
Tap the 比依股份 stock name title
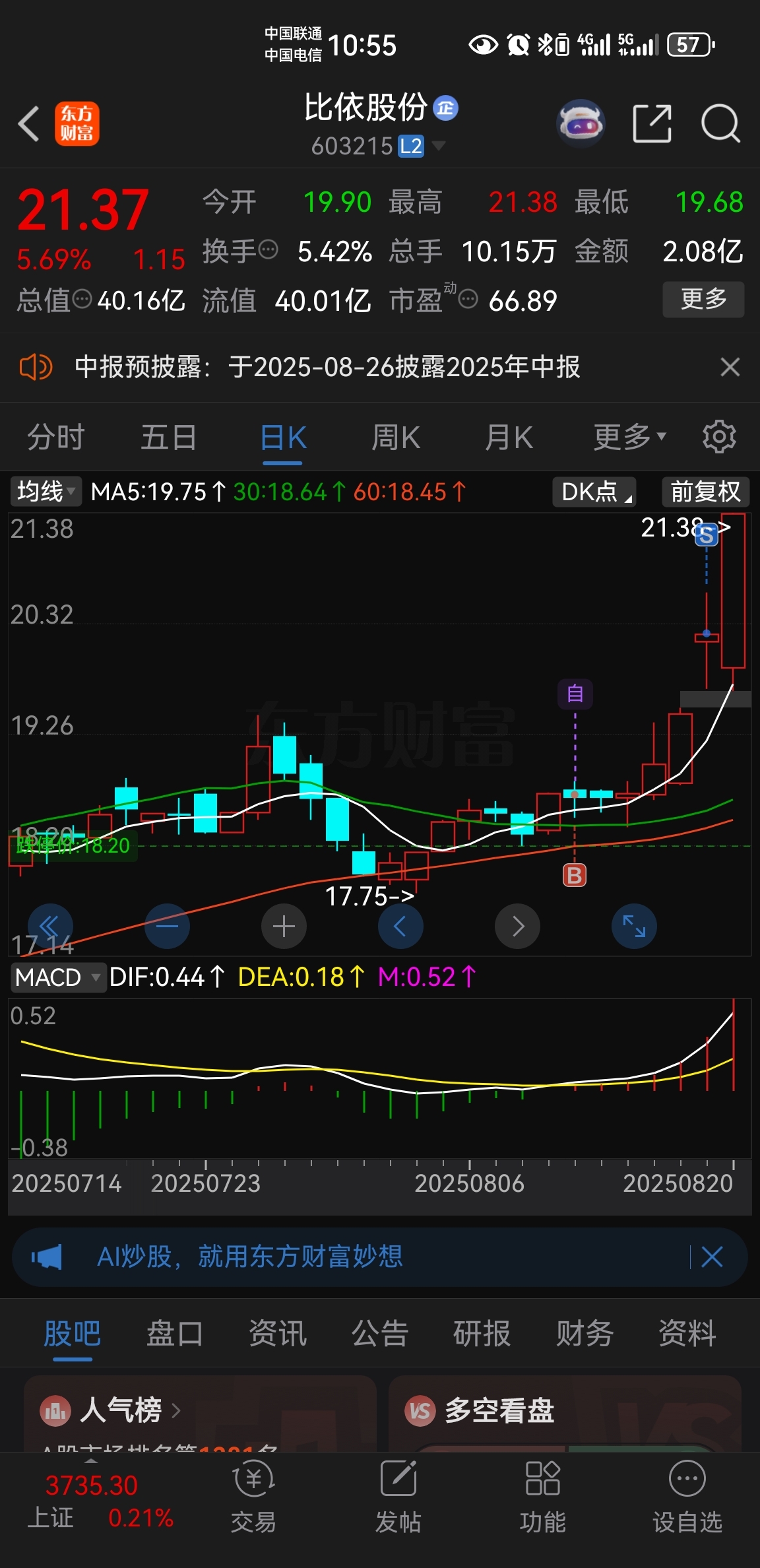pyautogui.click(x=365, y=108)
